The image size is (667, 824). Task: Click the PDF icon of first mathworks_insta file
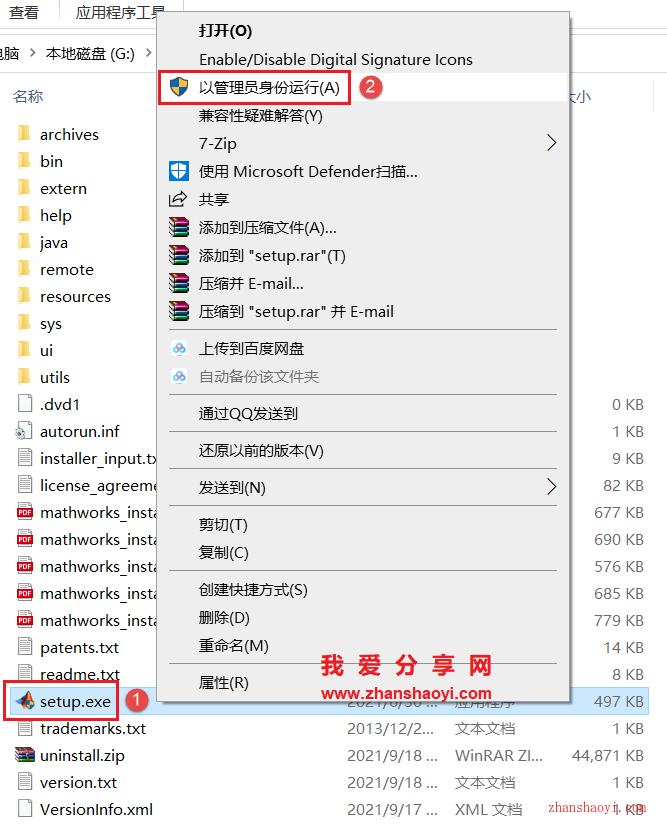click(x=25, y=512)
